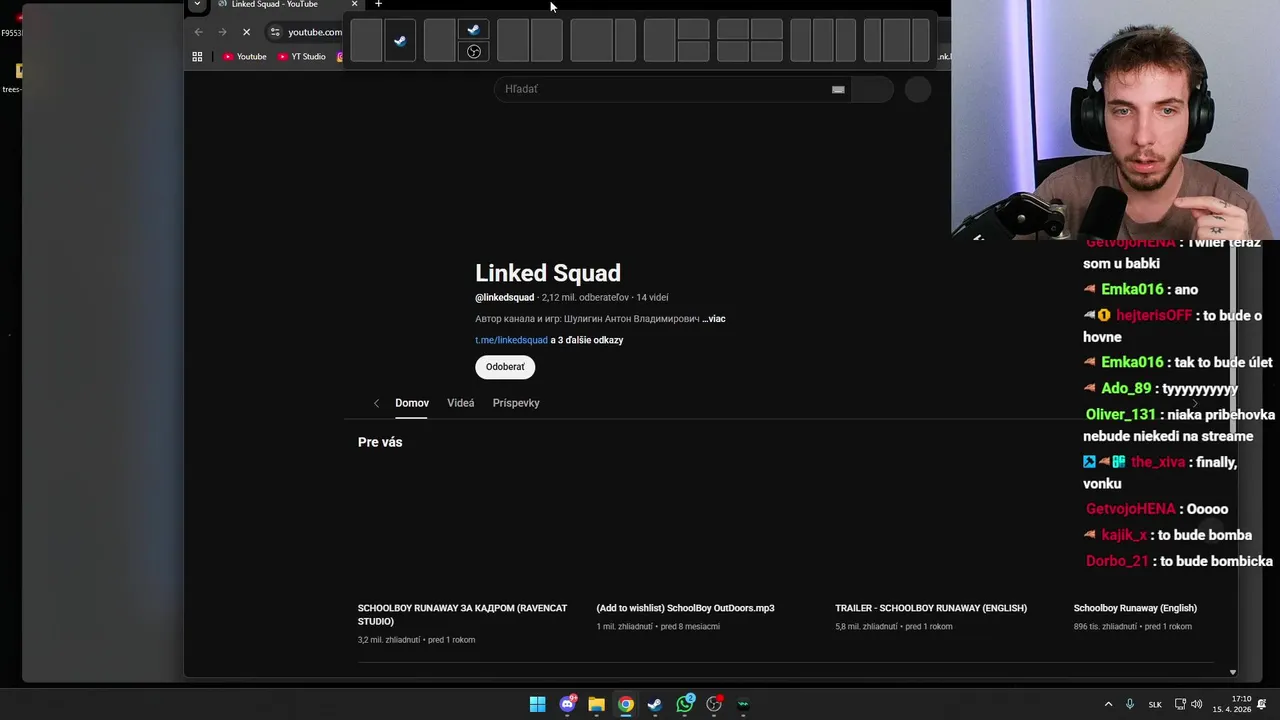1280x720 pixels.
Task: Show hidden tray icons chevron
Action: click(1108, 704)
